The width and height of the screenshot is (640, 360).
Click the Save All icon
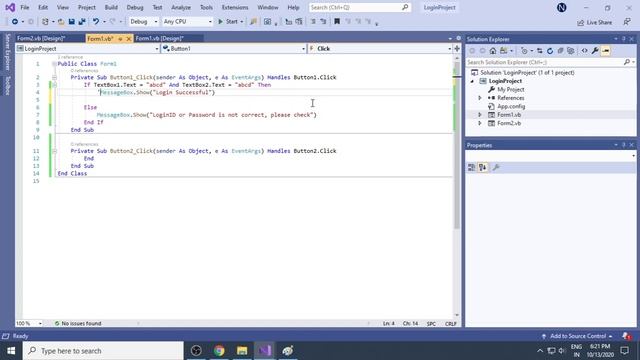(82, 22)
